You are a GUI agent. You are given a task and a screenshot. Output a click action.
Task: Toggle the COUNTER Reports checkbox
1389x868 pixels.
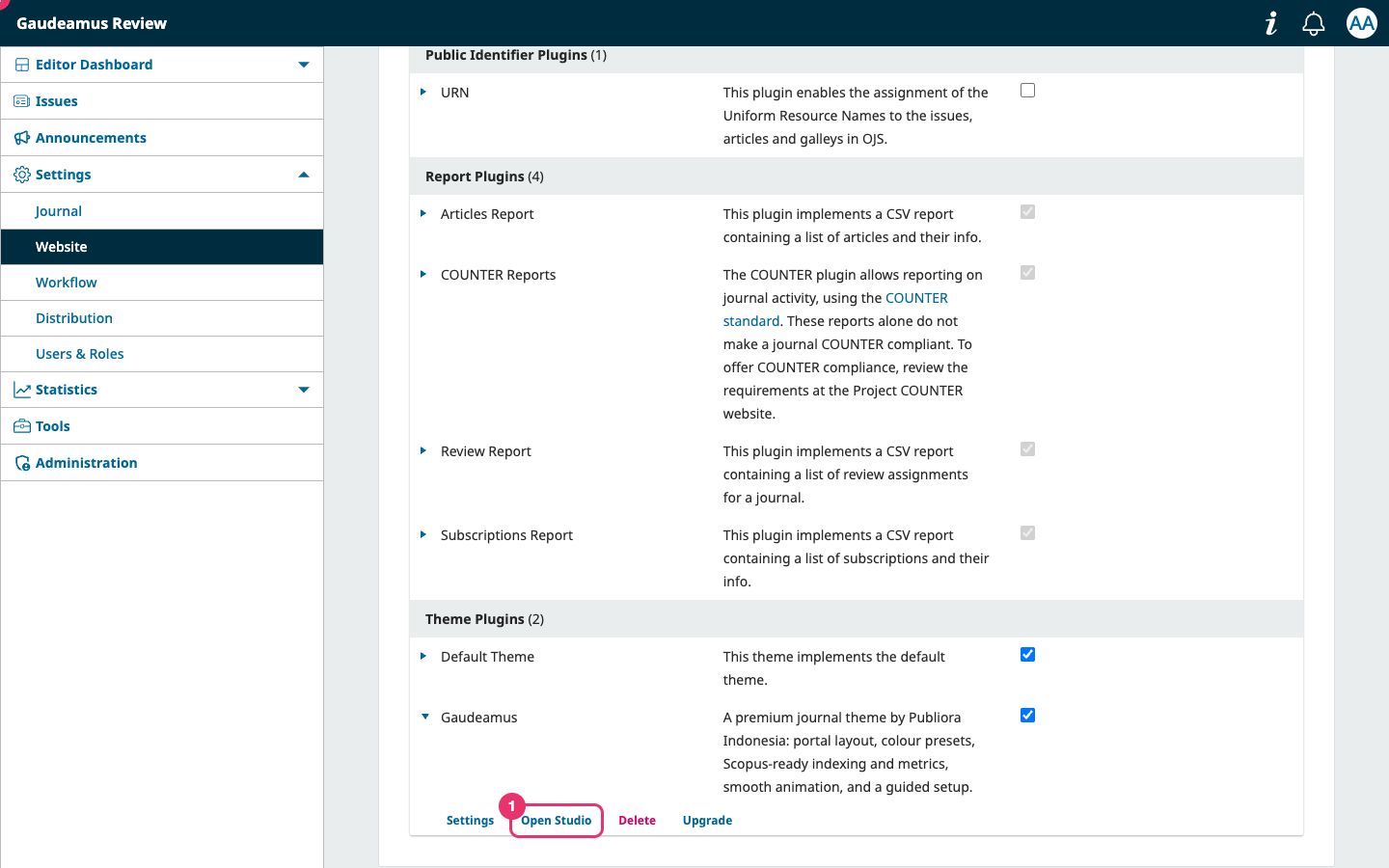1027,273
